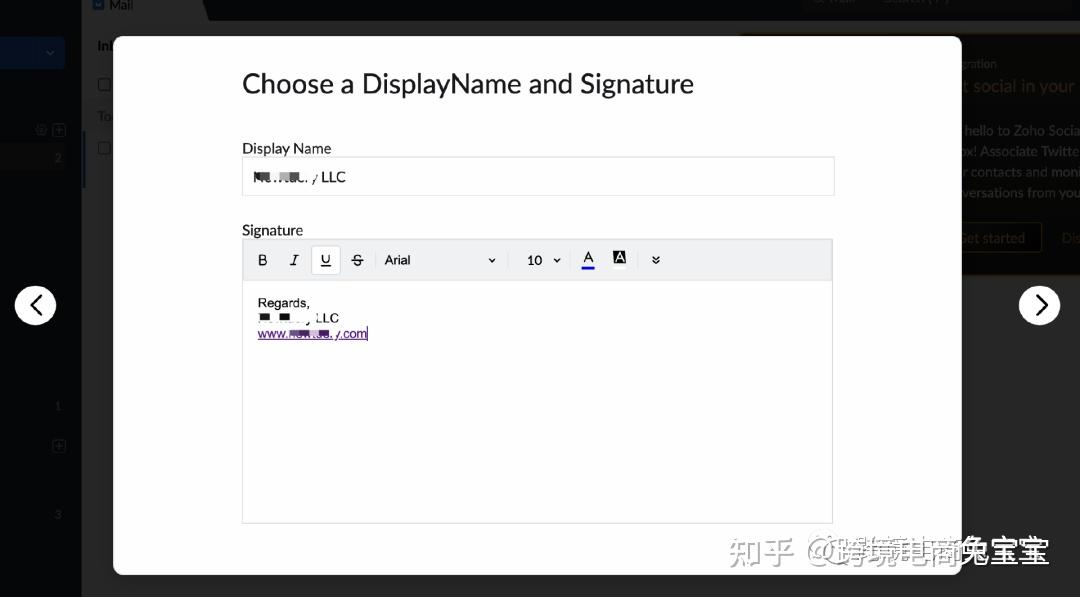Open the text background color picker
The height and width of the screenshot is (597, 1080).
[x=619, y=259]
